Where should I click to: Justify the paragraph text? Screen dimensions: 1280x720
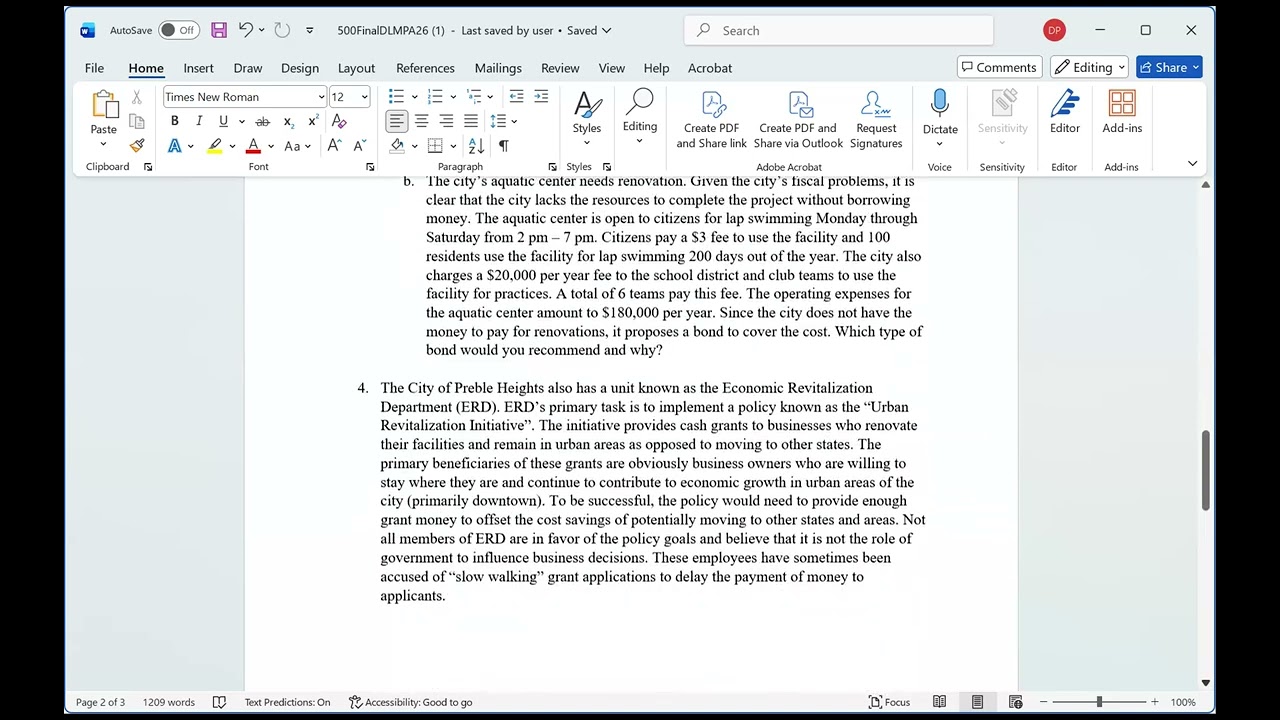coord(470,121)
